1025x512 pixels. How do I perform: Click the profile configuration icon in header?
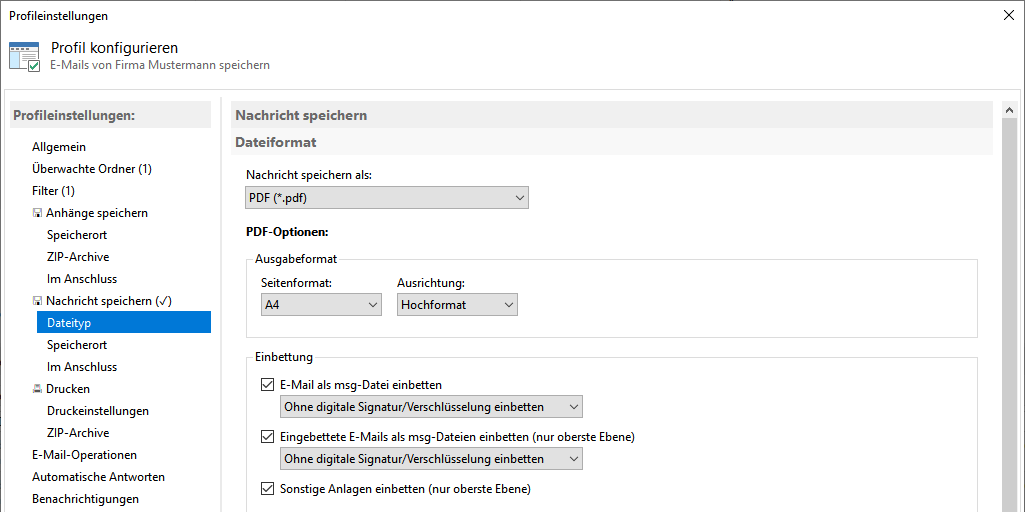pos(24,56)
